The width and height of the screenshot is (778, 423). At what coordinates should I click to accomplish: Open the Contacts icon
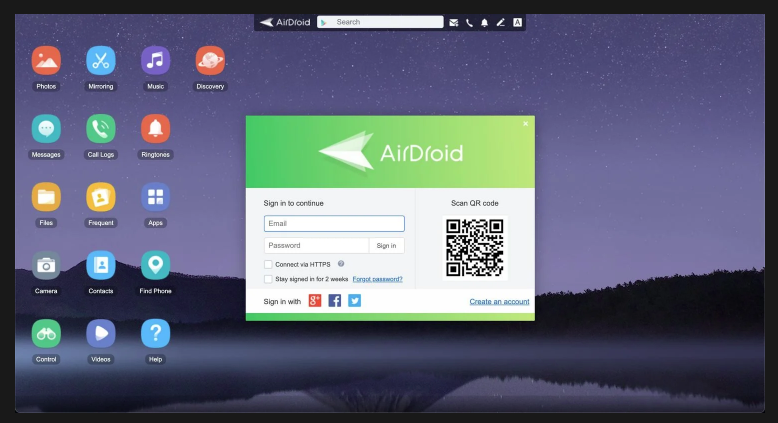pos(101,265)
